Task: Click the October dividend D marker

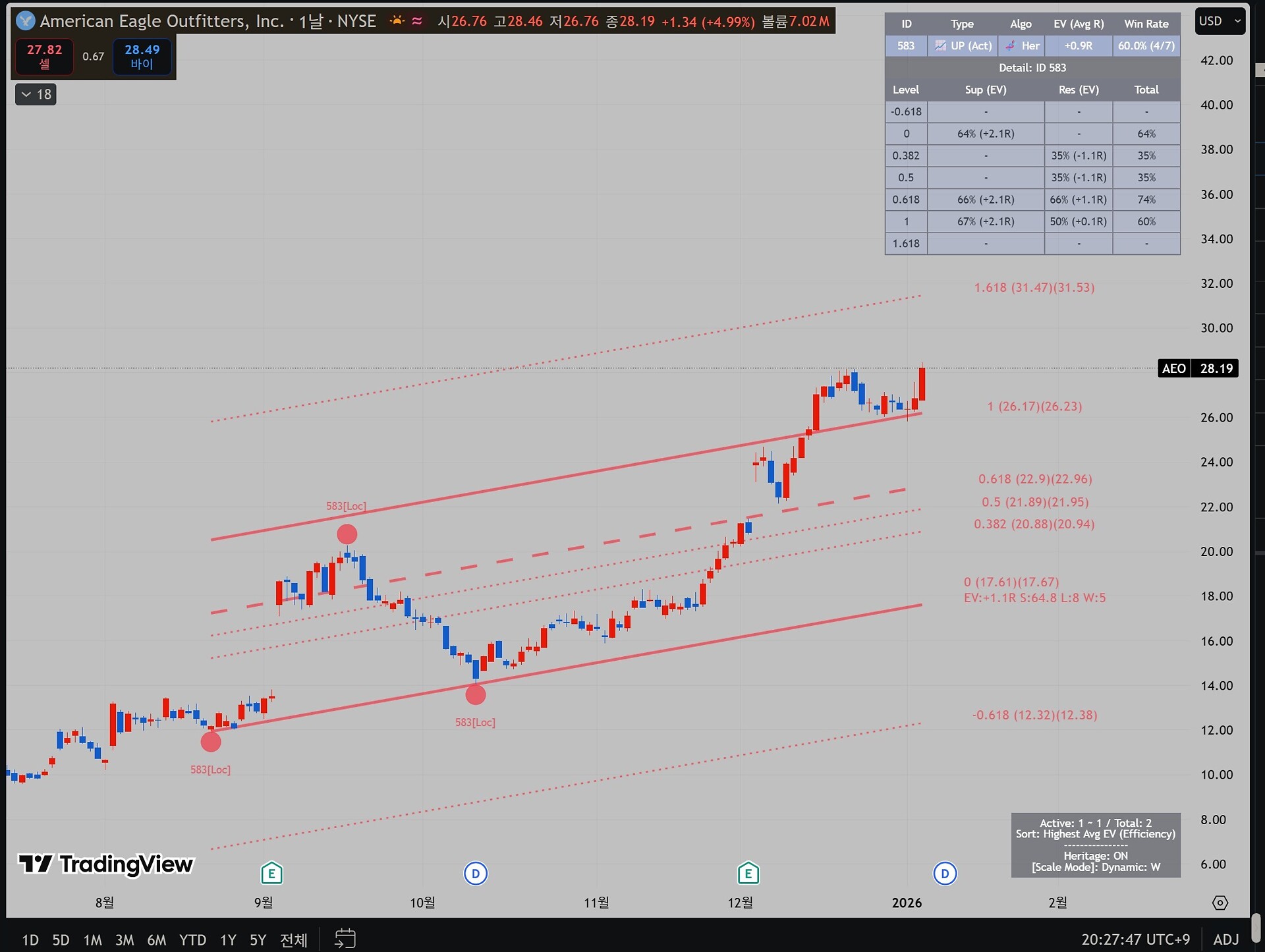Action: pyautogui.click(x=475, y=874)
